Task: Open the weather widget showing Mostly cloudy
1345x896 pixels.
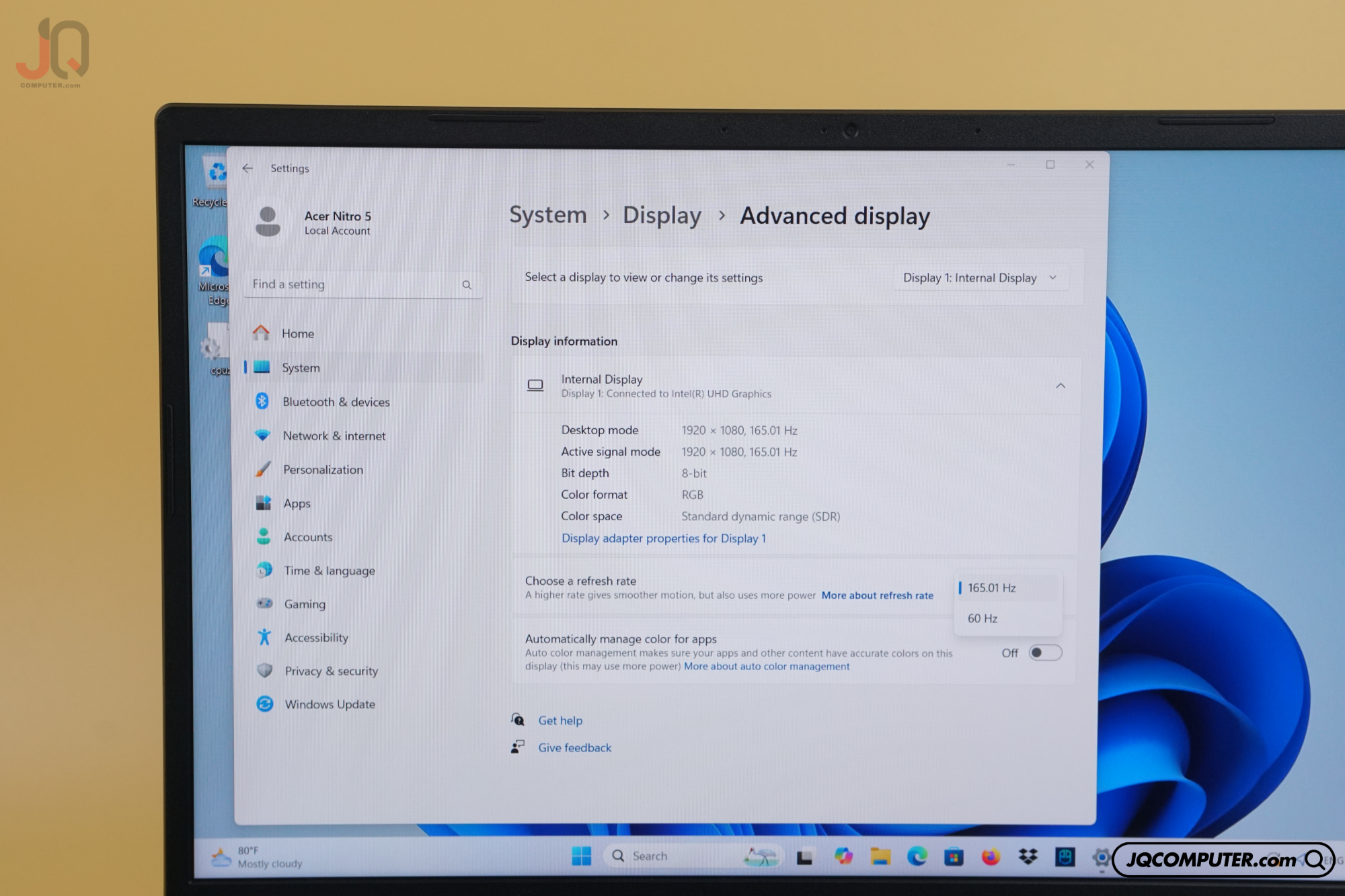Action: pos(257,857)
